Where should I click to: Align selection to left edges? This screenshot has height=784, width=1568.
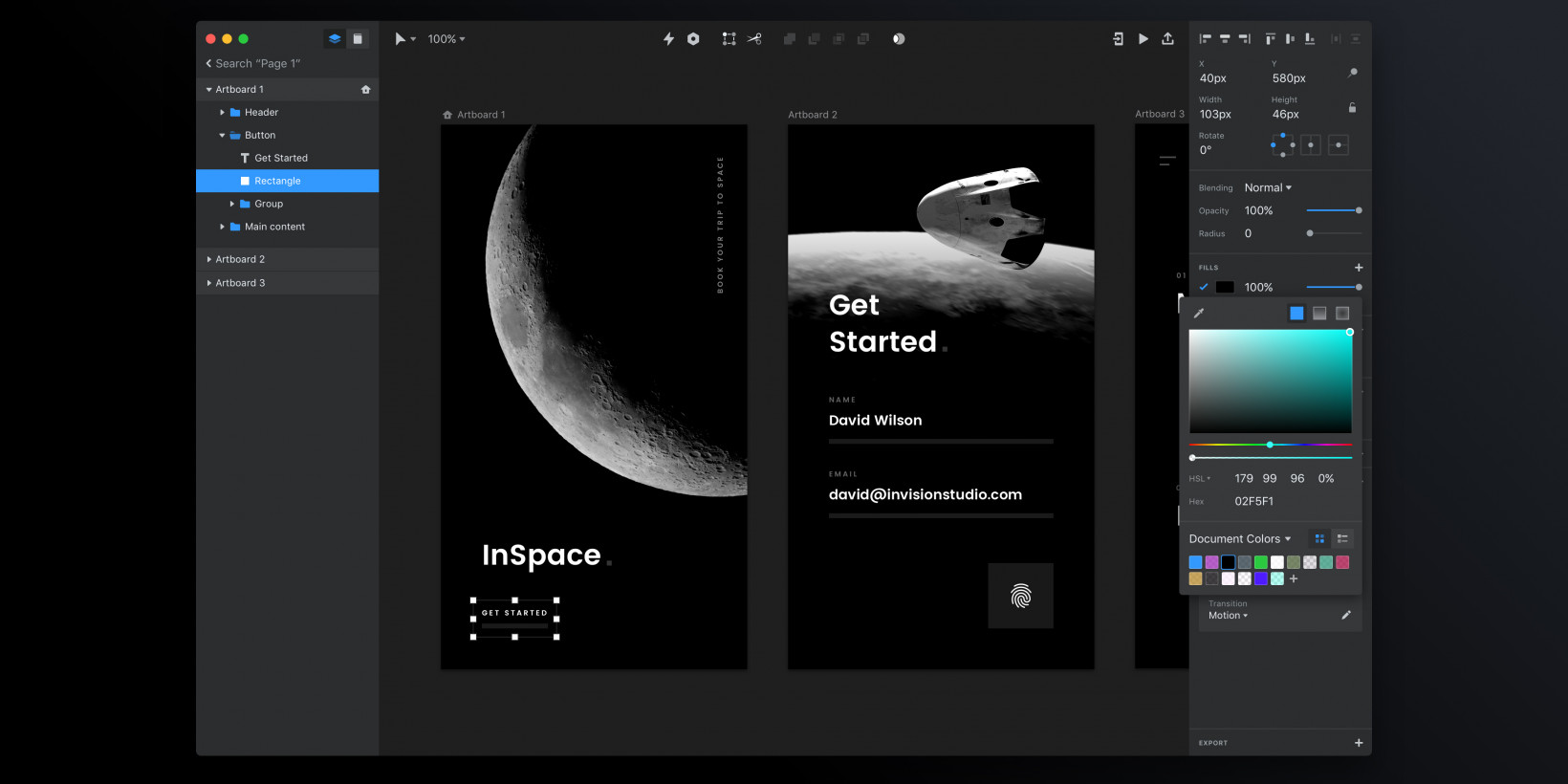tap(1206, 39)
